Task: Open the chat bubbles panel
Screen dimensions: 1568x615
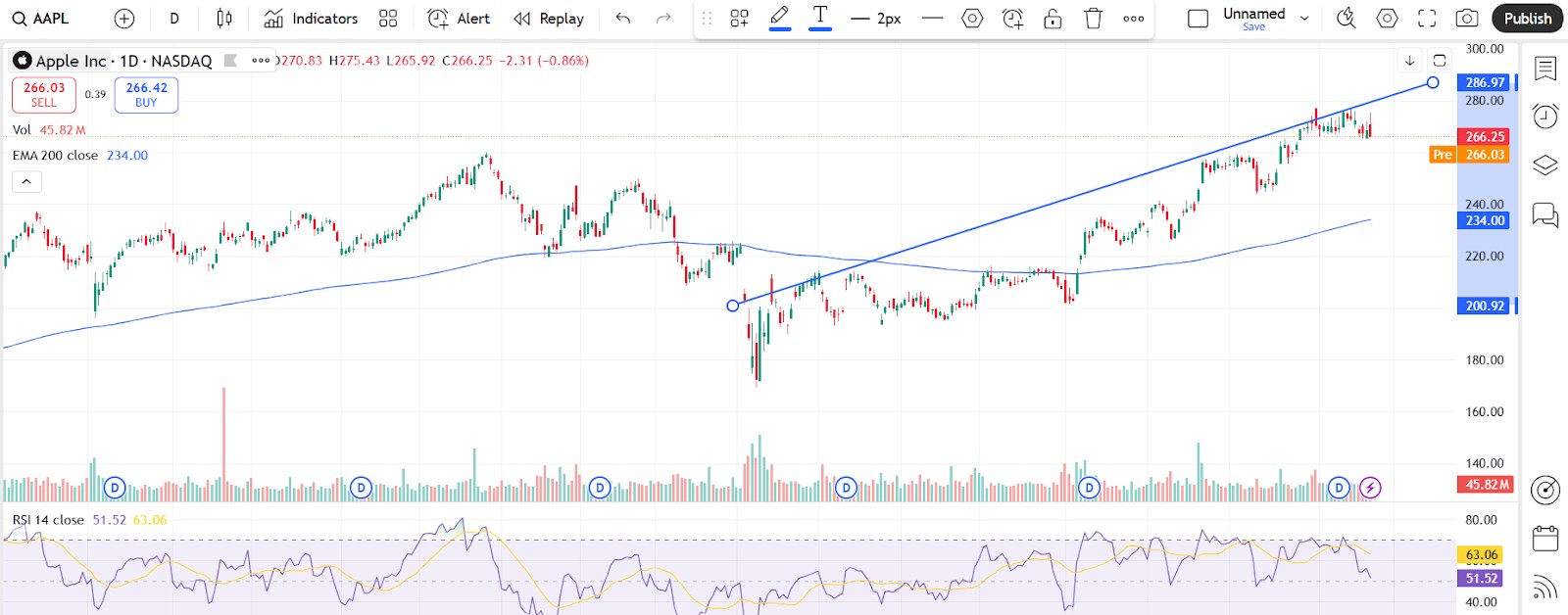Action: tap(1545, 214)
